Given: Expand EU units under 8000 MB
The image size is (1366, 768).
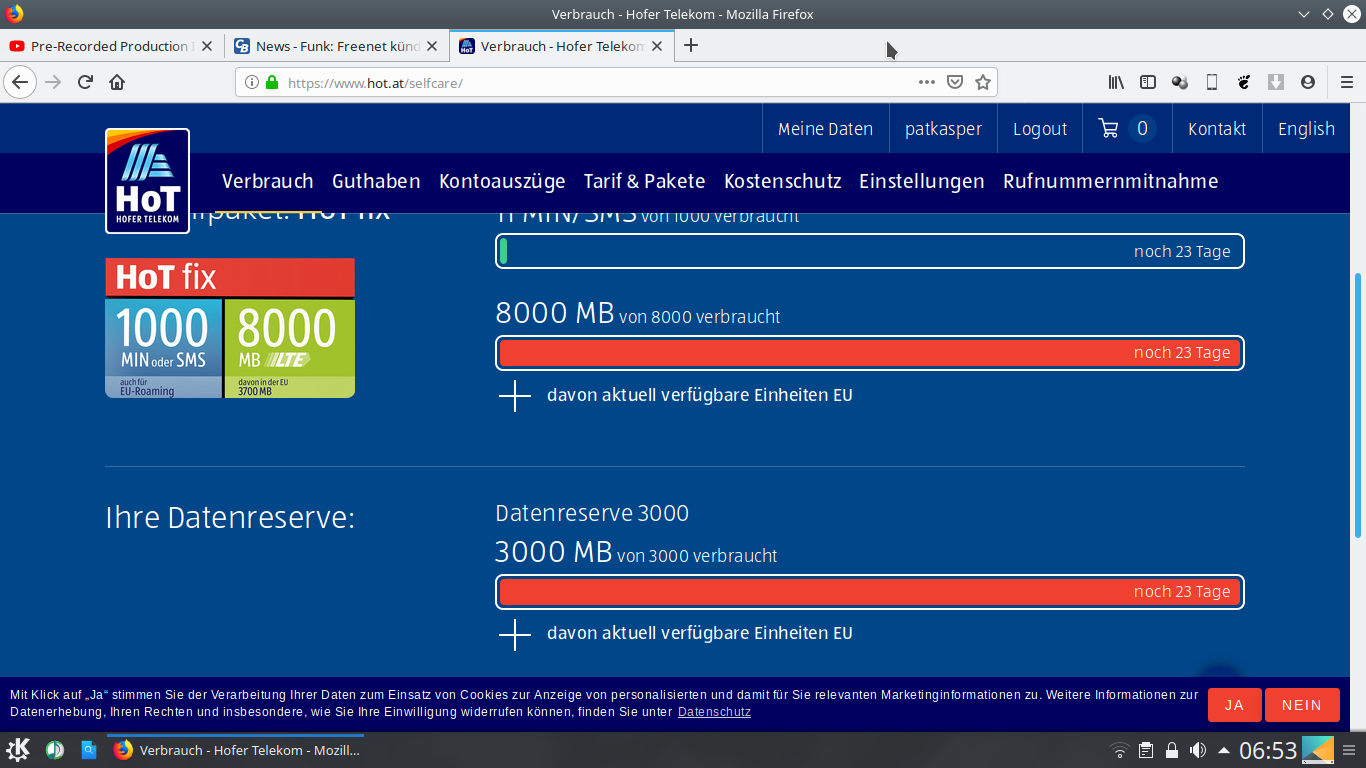Looking at the screenshot, I should [x=515, y=395].
